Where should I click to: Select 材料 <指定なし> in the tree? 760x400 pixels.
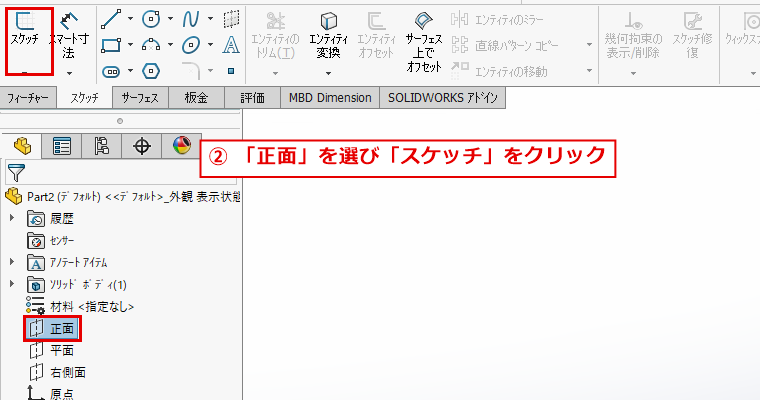pyautogui.click(x=80, y=306)
